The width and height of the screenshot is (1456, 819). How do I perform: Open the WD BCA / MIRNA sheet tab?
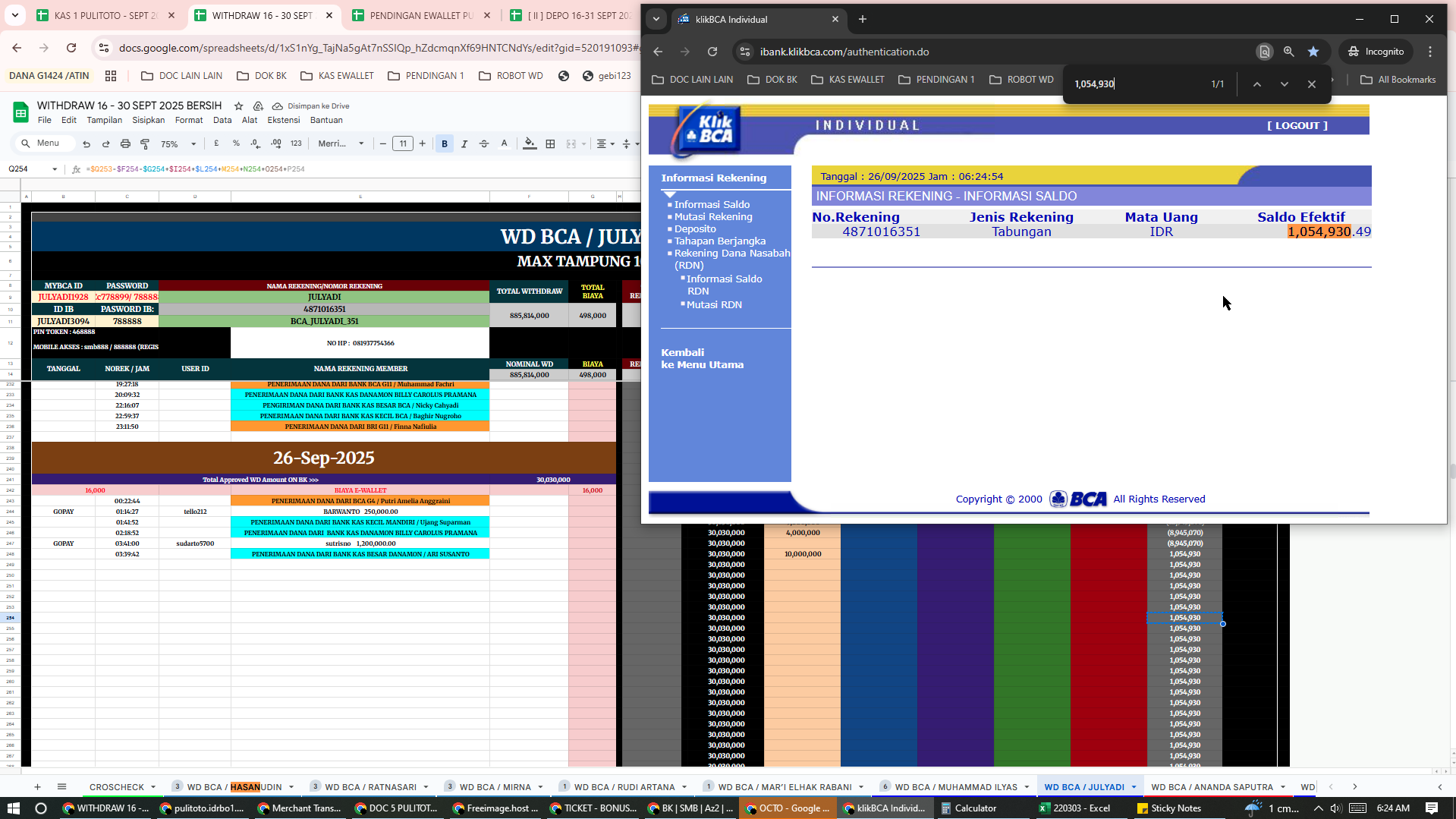(495, 787)
